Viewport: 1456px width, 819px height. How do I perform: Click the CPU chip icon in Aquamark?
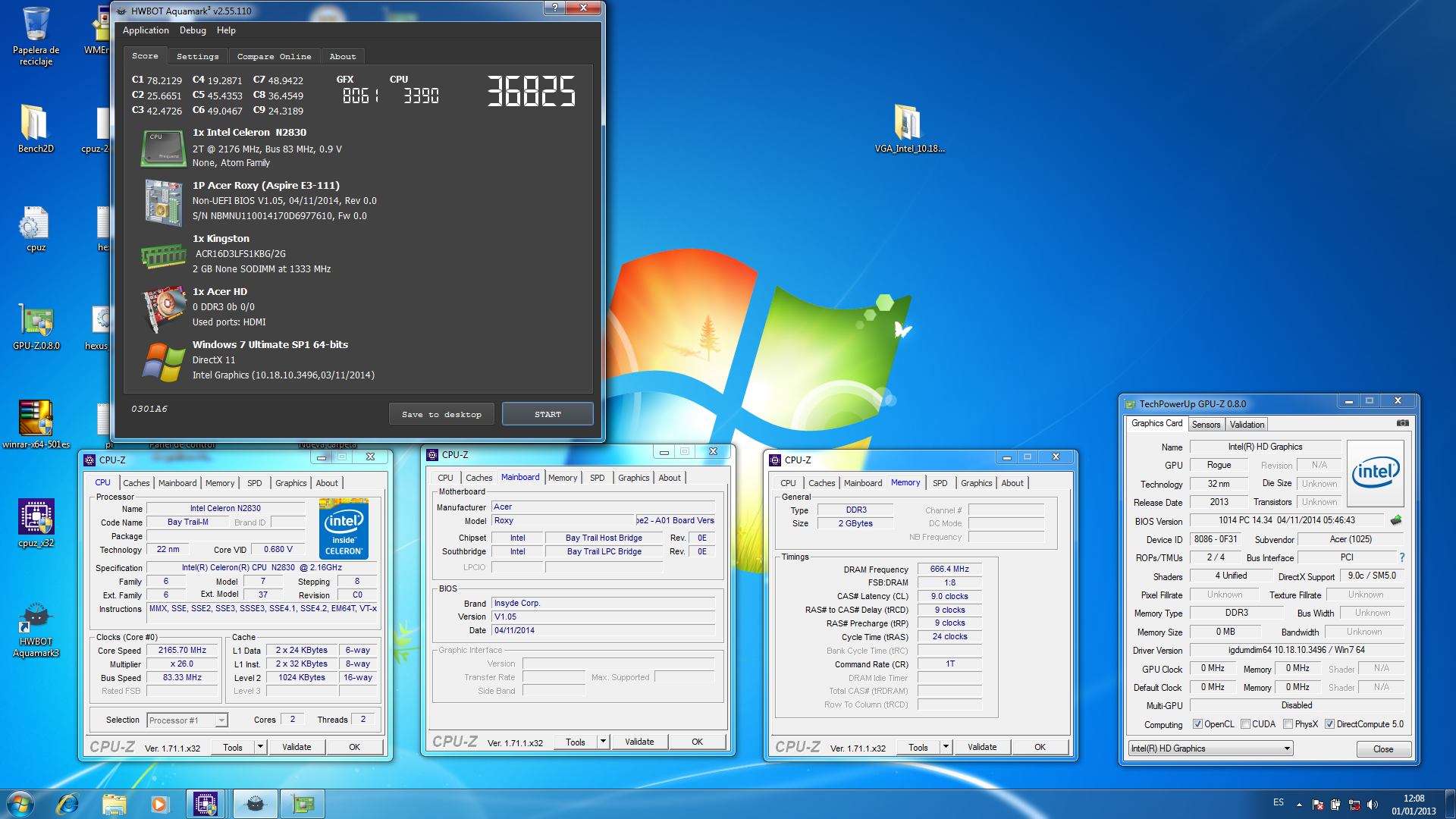[x=163, y=148]
